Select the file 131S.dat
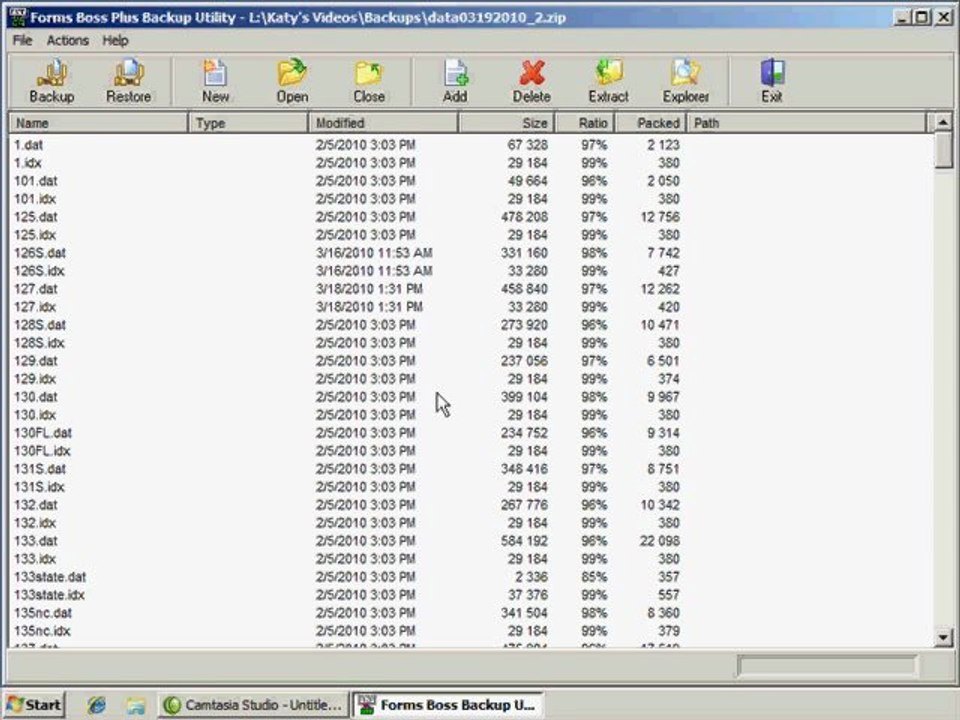960x720 pixels. point(40,469)
